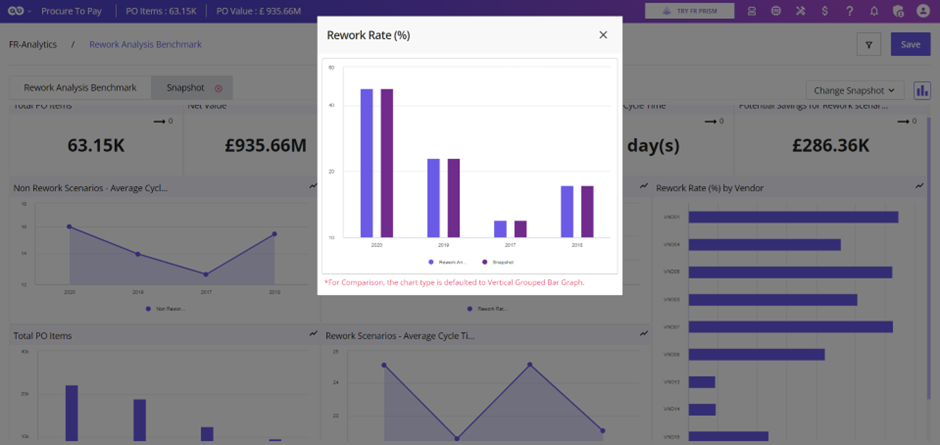The image size is (940, 445).
Task: Click the TRY FR PRISM button
Action: tap(689, 11)
